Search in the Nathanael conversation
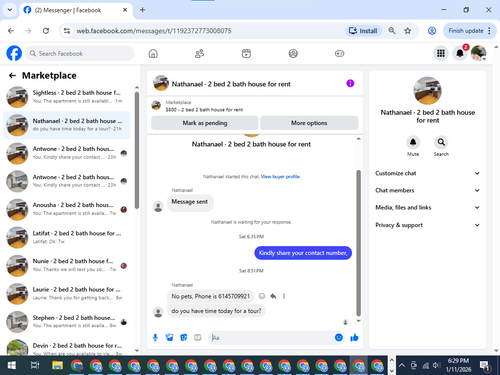 pyautogui.click(x=441, y=143)
